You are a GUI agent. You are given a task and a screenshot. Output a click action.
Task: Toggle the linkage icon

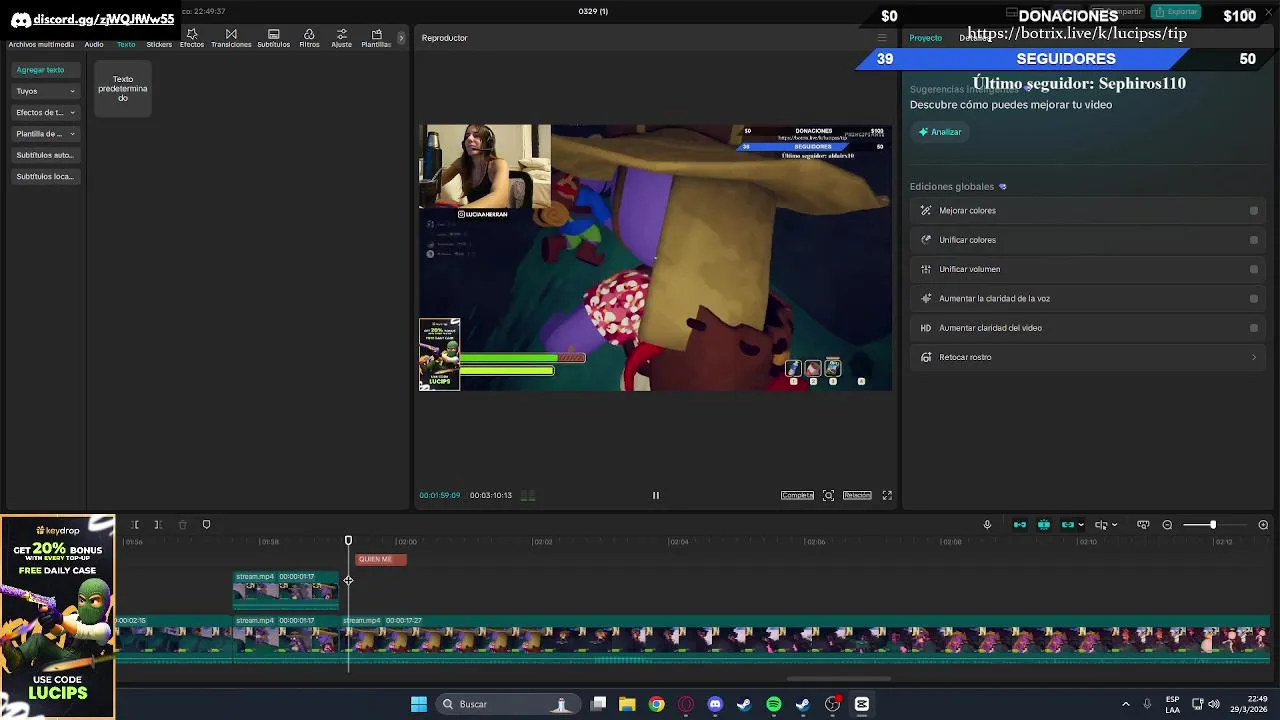(1067, 525)
